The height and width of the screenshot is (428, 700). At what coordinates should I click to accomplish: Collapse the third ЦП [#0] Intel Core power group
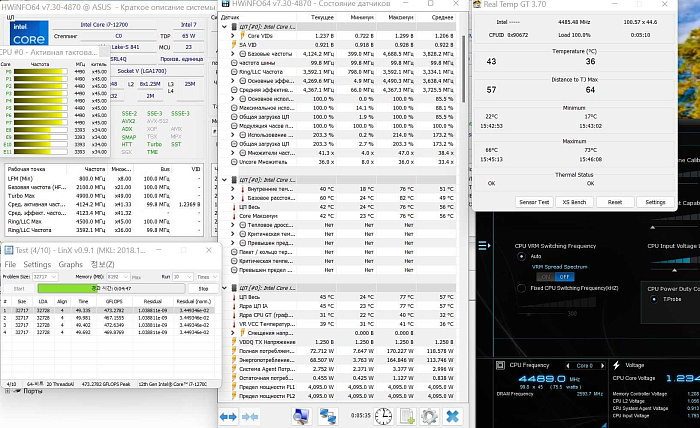(225, 288)
